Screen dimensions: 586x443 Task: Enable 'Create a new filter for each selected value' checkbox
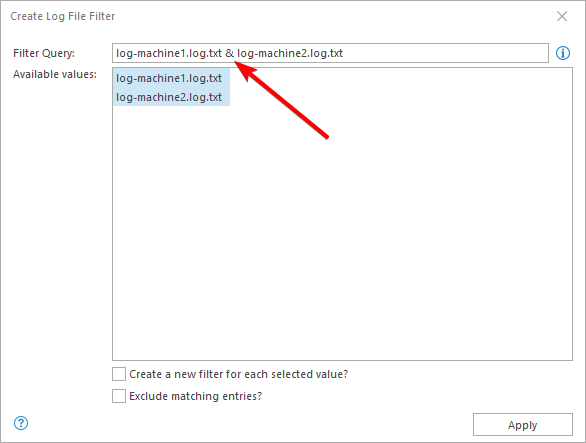pyautogui.click(x=119, y=374)
